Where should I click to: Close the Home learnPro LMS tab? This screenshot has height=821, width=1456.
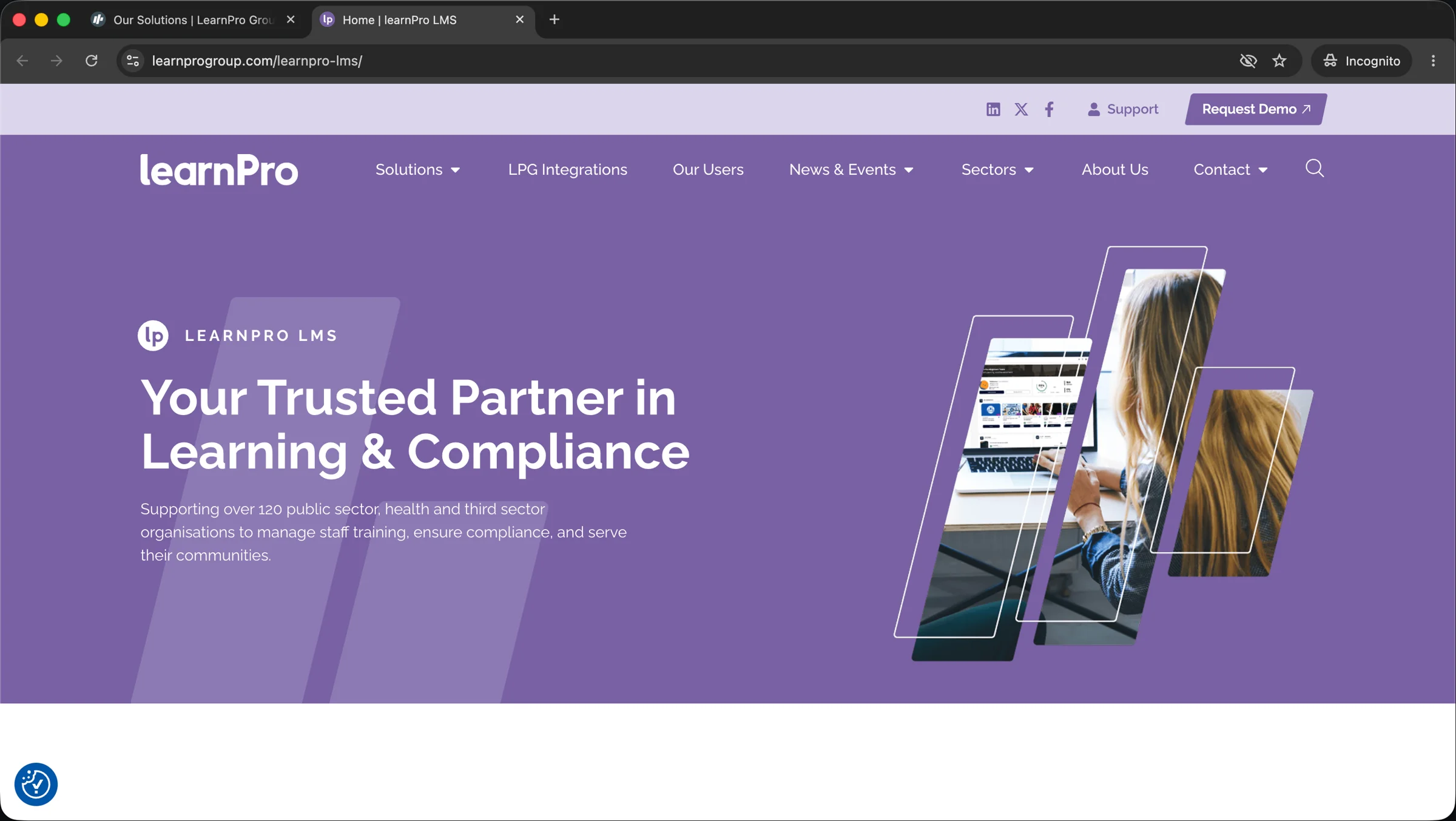pos(519,19)
